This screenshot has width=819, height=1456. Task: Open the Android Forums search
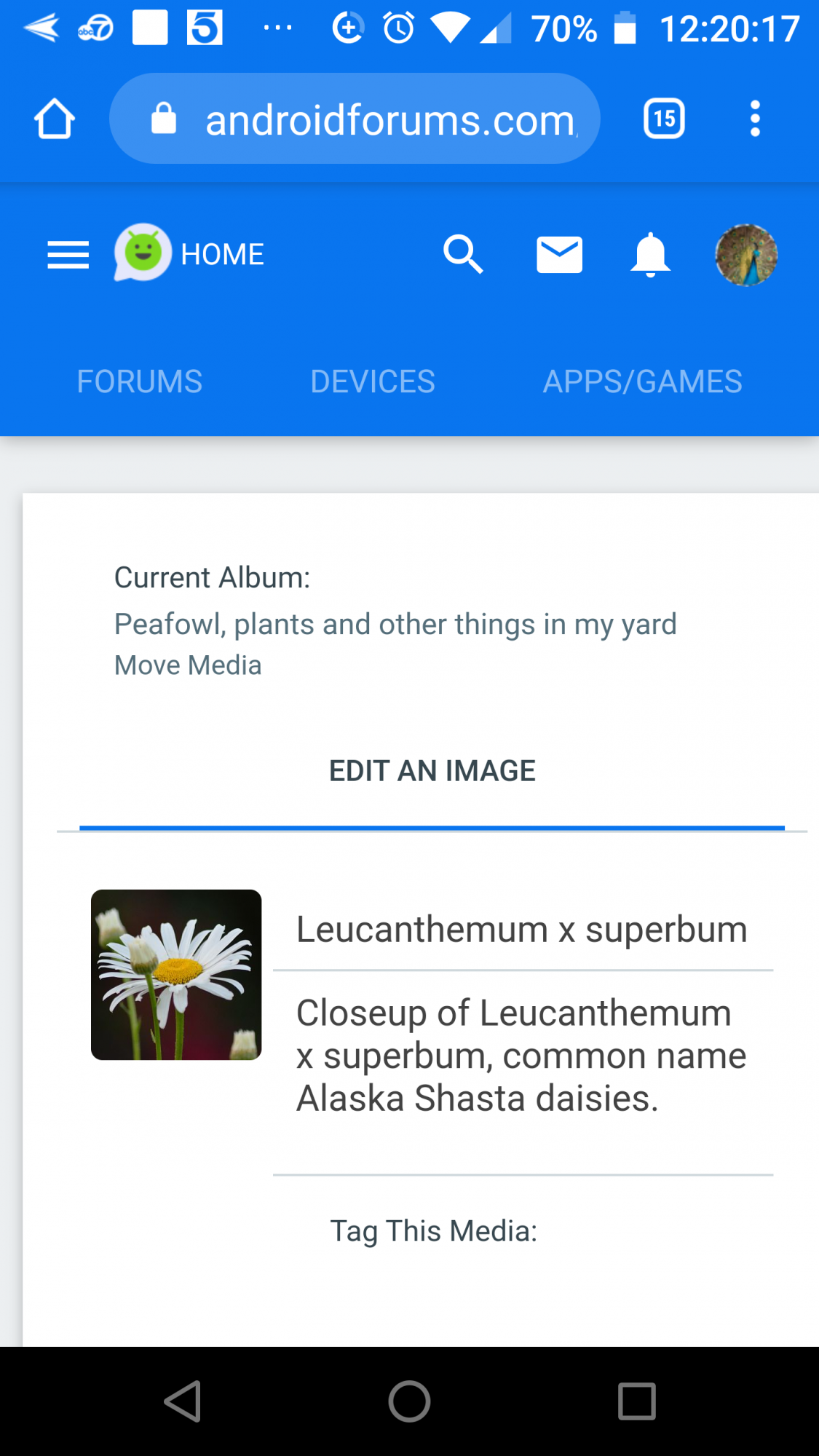coord(464,254)
